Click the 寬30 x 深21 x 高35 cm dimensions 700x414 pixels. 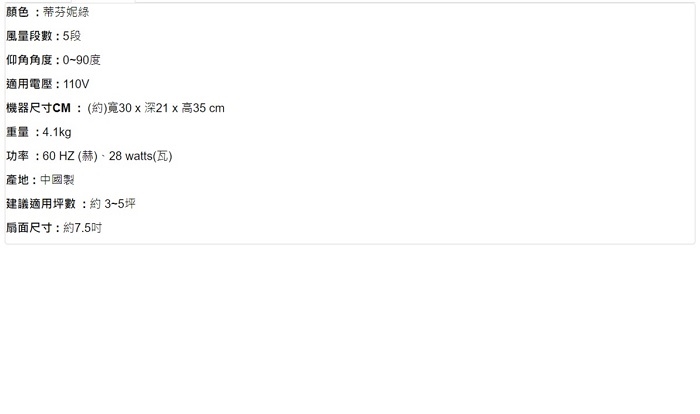click(165, 108)
